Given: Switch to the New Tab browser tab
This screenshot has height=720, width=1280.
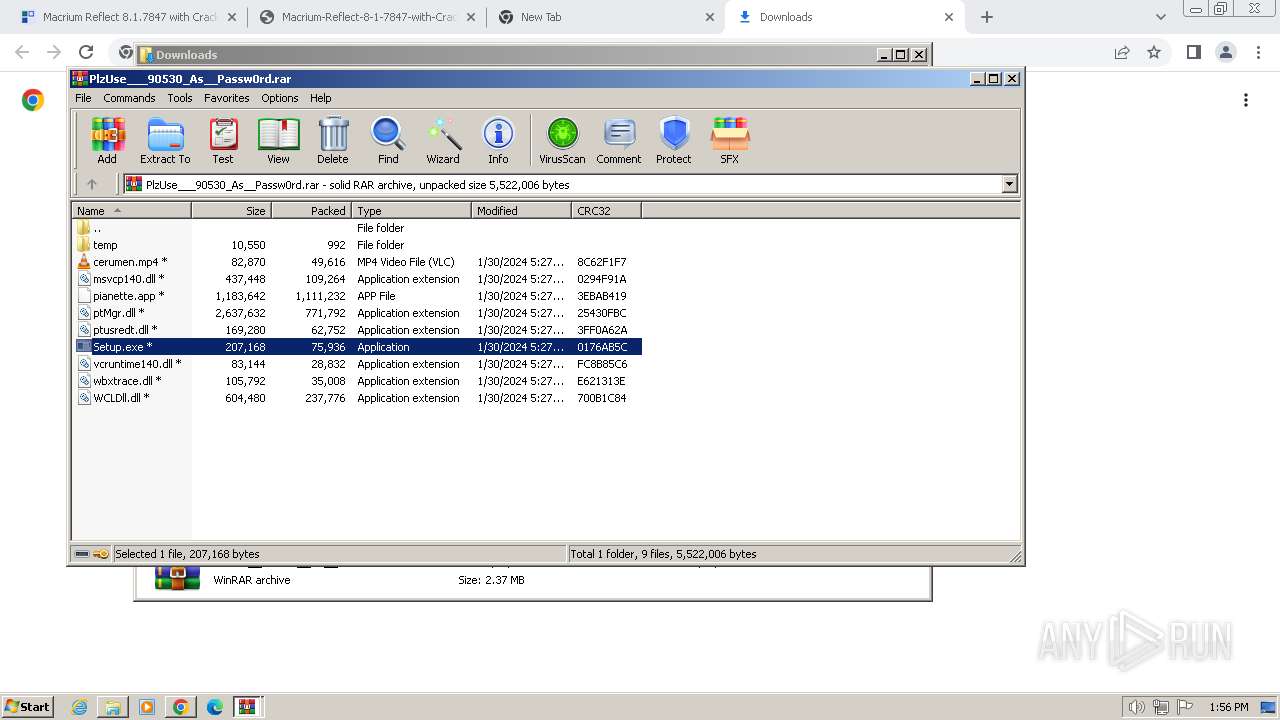Looking at the screenshot, I should (606, 17).
